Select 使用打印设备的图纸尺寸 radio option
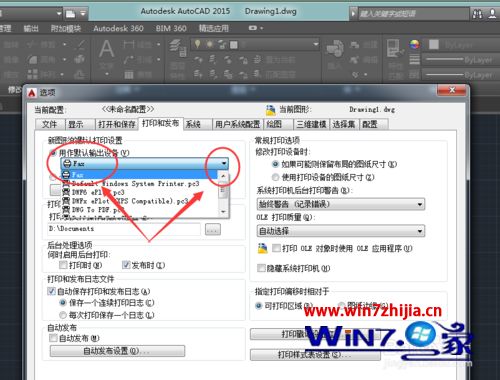The width and height of the screenshot is (500, 380). tap(275, 177)
